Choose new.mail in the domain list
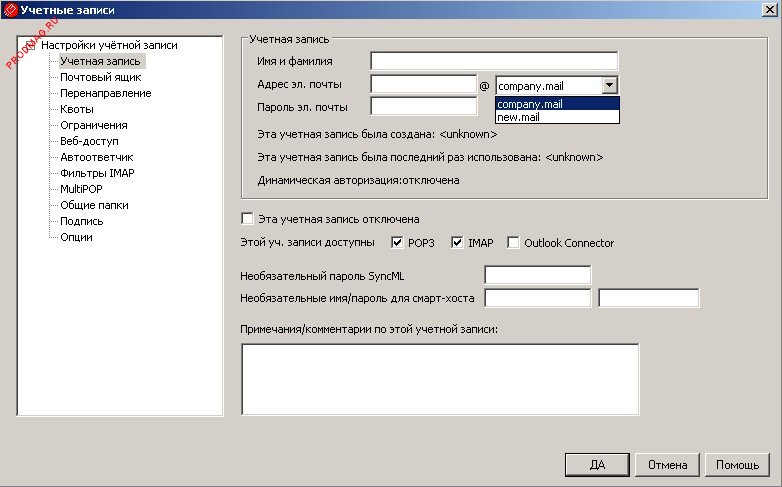The image size is (782, 487). click(557, 117)
